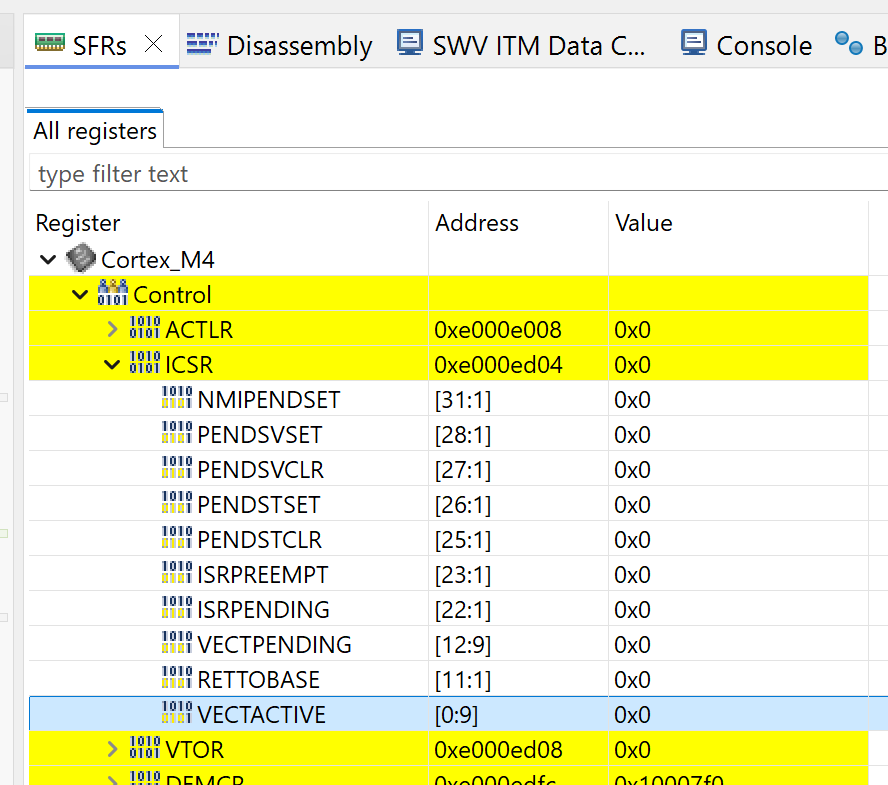Collapse the Cortex_M4 tree node

click(48, 260)
